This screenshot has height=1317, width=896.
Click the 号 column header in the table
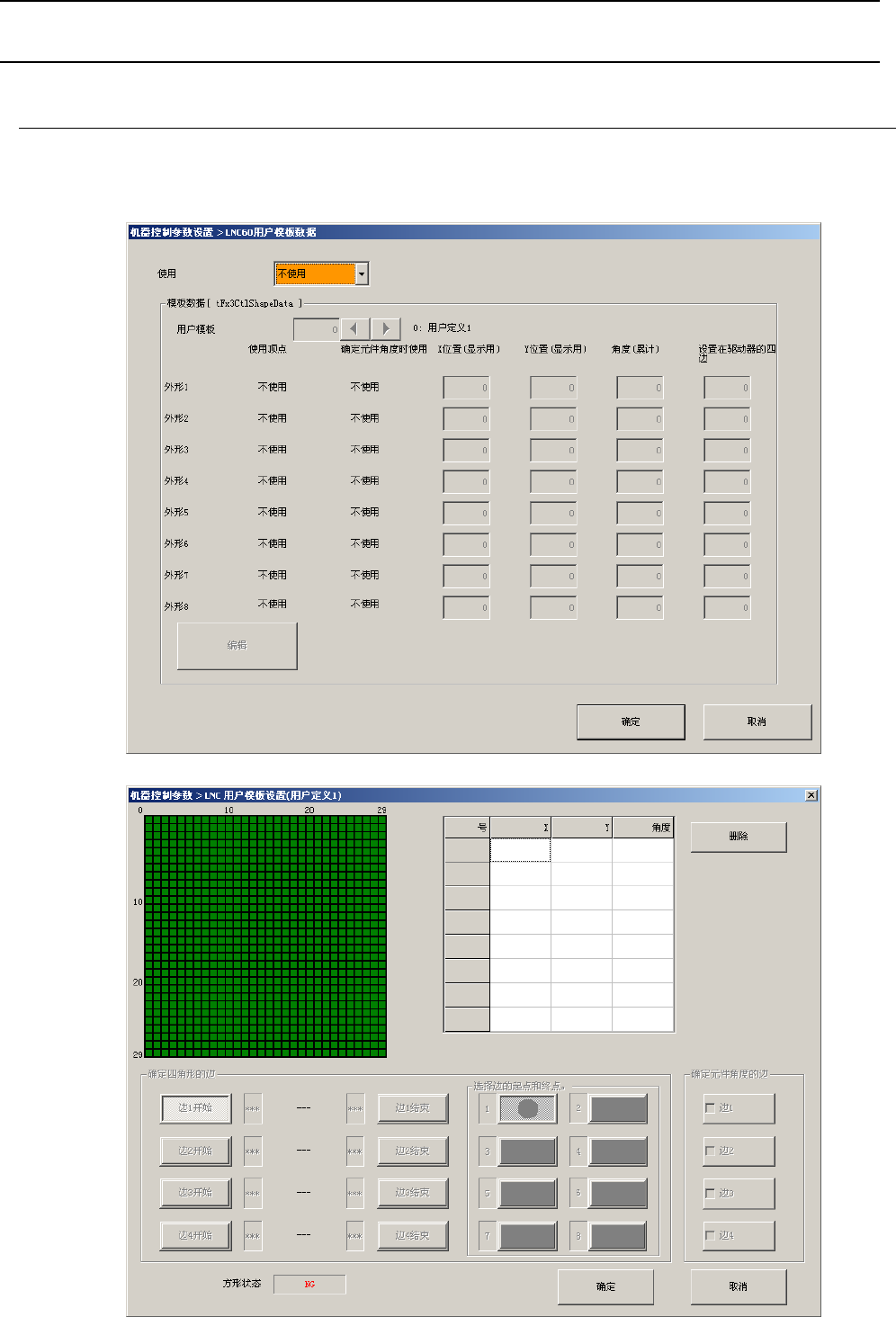(x=467, y=828)
